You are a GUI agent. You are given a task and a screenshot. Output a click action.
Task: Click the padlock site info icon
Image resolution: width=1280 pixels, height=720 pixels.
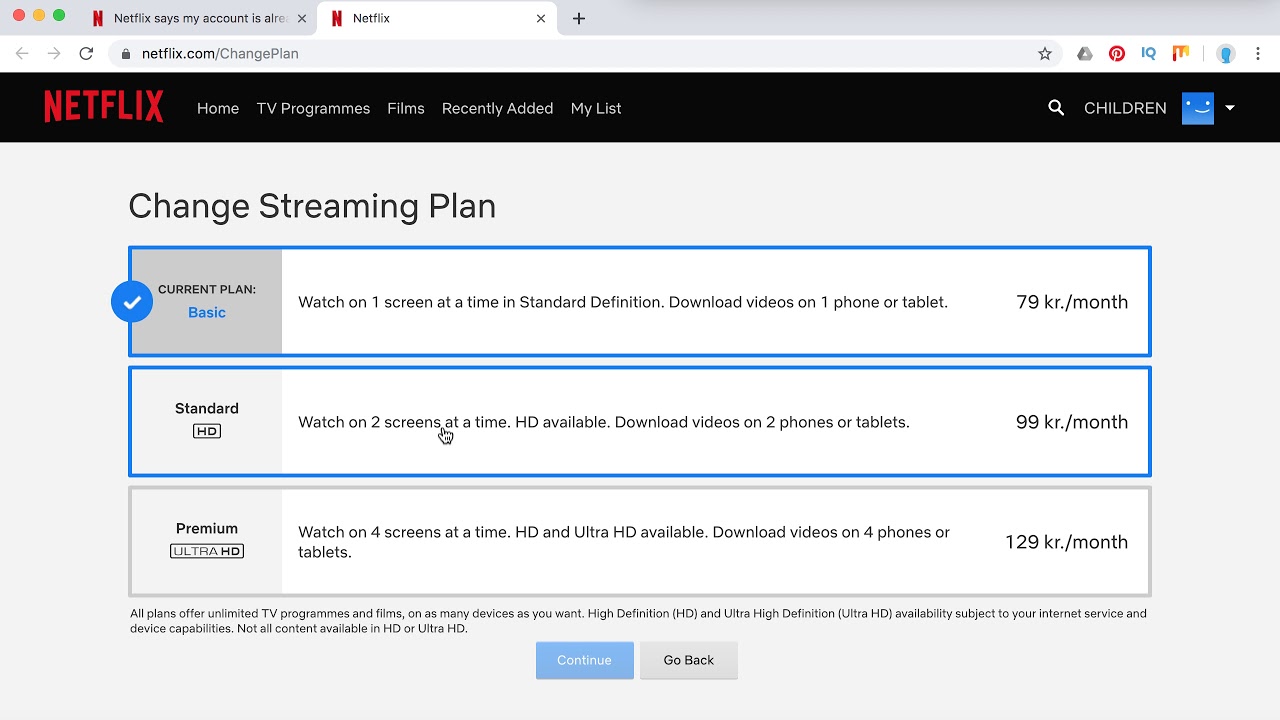pyautogui.click(x=126, y=54)
